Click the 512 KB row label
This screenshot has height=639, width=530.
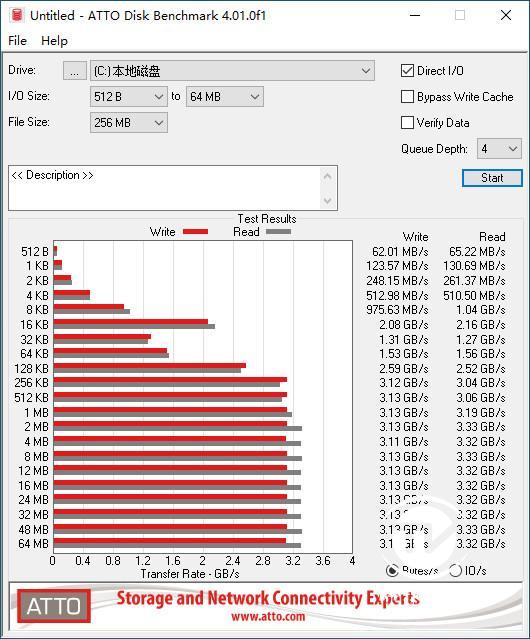[31, 397]
